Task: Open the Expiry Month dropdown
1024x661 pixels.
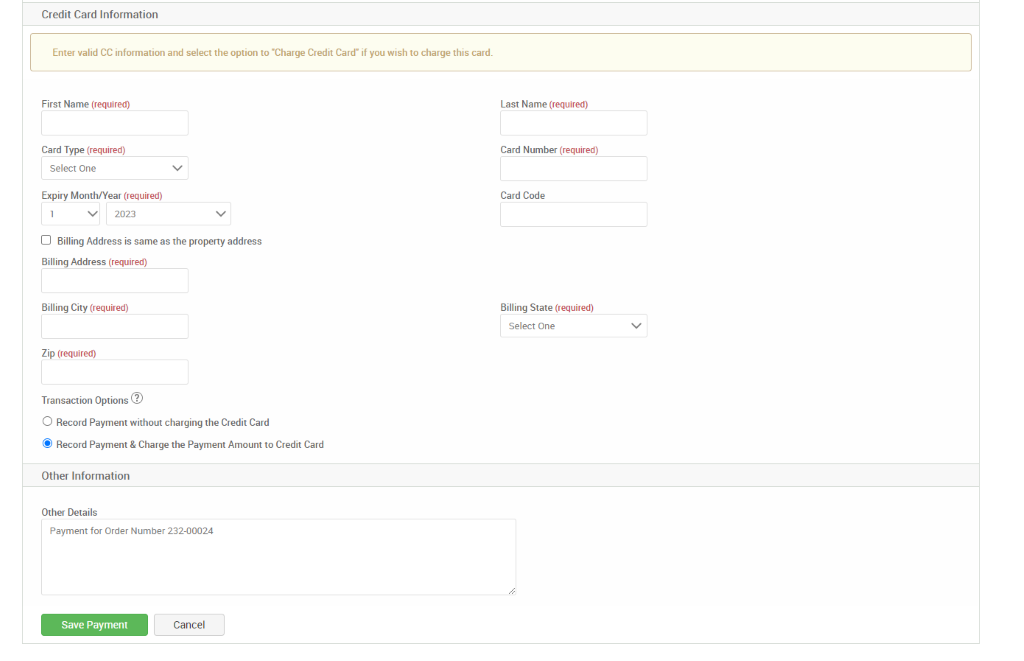Action: click(71, 214)
